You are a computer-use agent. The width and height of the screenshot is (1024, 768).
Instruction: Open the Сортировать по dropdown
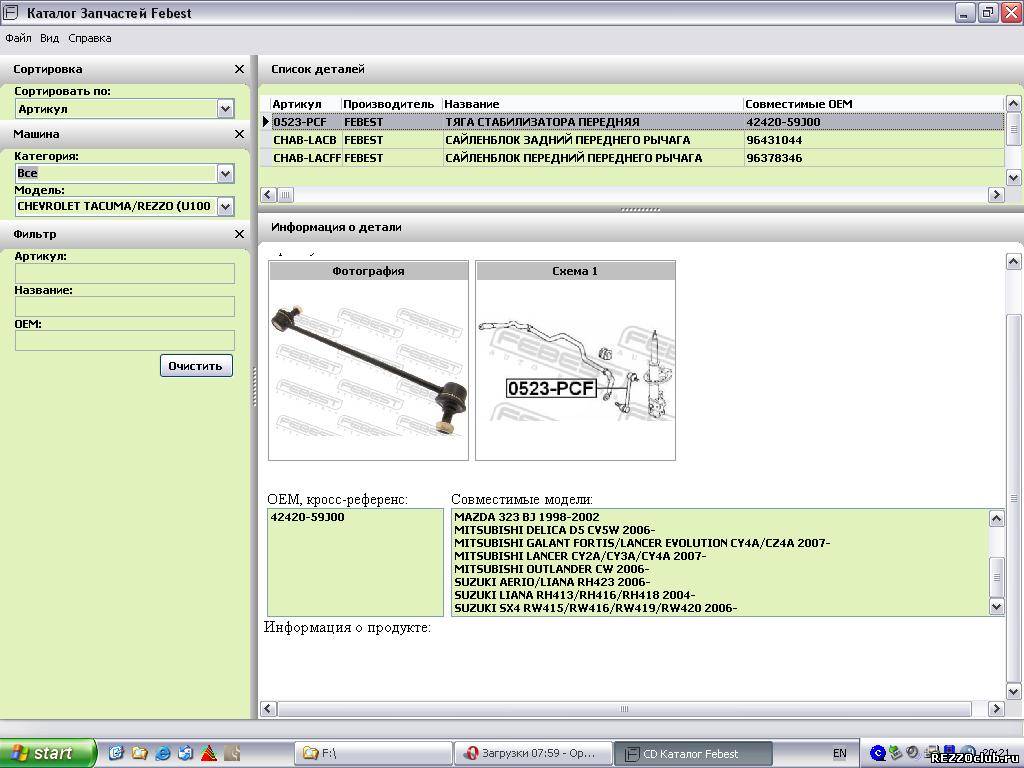point(225,108)
